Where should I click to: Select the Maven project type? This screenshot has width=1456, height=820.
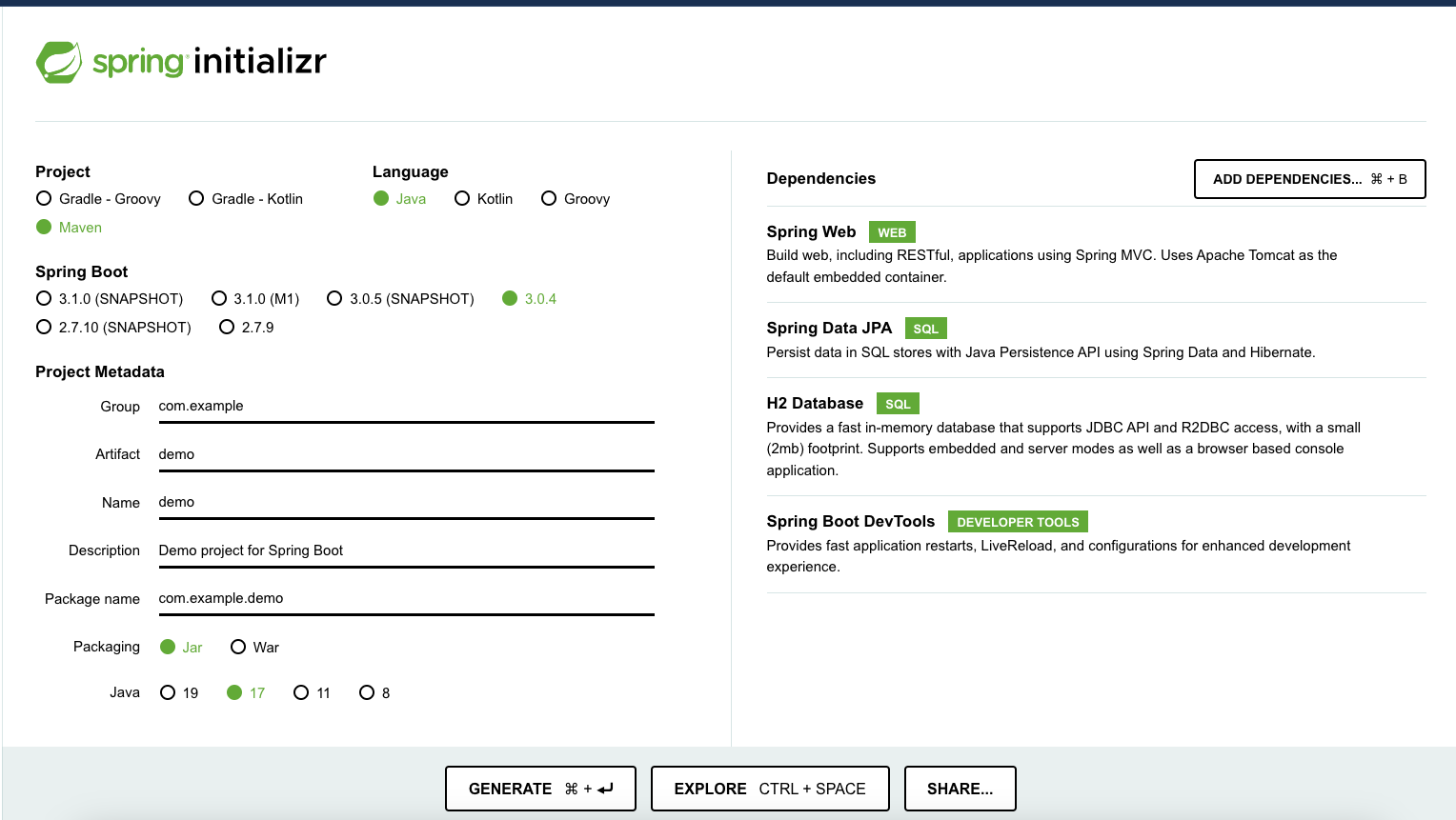tap(43, 227)
